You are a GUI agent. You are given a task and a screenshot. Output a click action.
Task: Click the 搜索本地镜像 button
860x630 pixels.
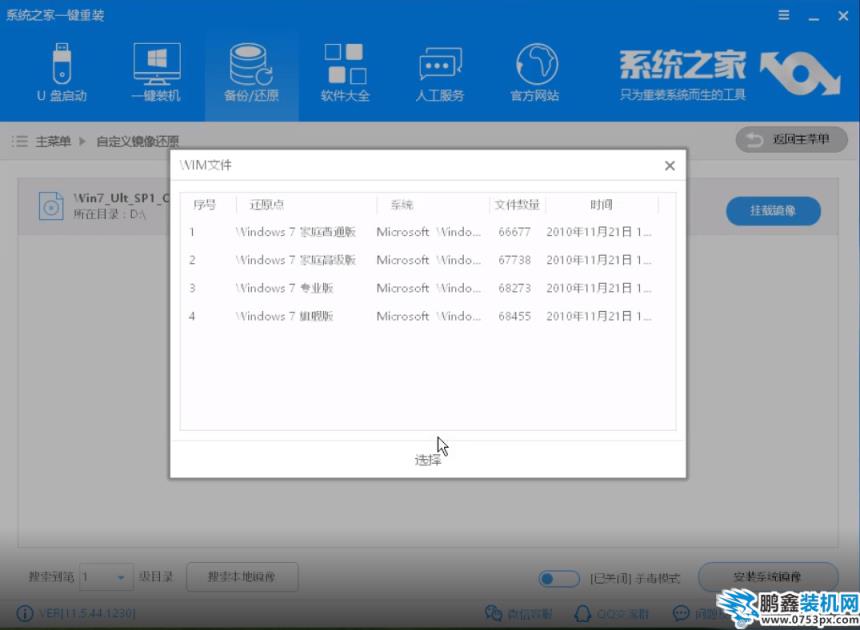(x=242, y=577)
